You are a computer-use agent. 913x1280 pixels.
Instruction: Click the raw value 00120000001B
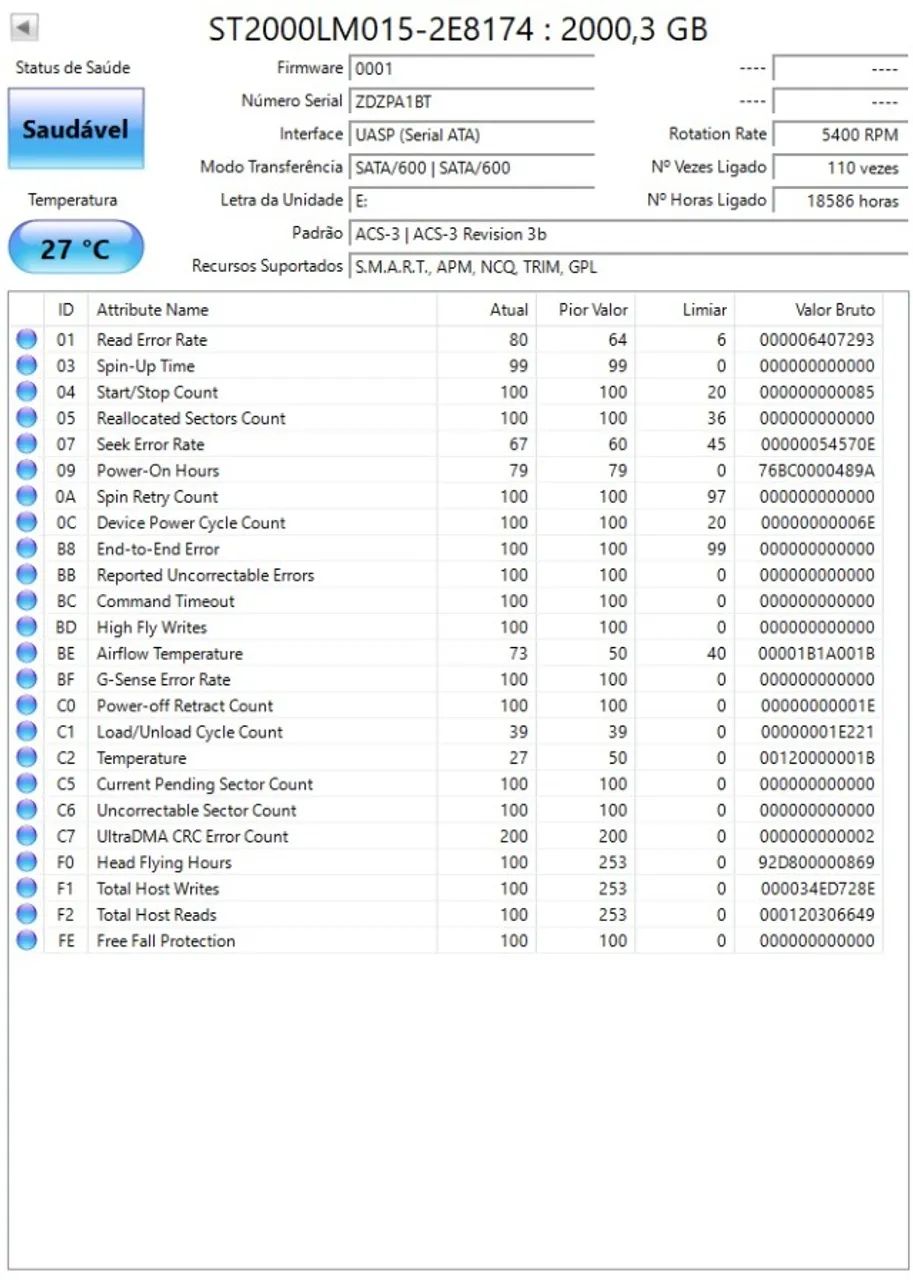click(x=817, y=758)
